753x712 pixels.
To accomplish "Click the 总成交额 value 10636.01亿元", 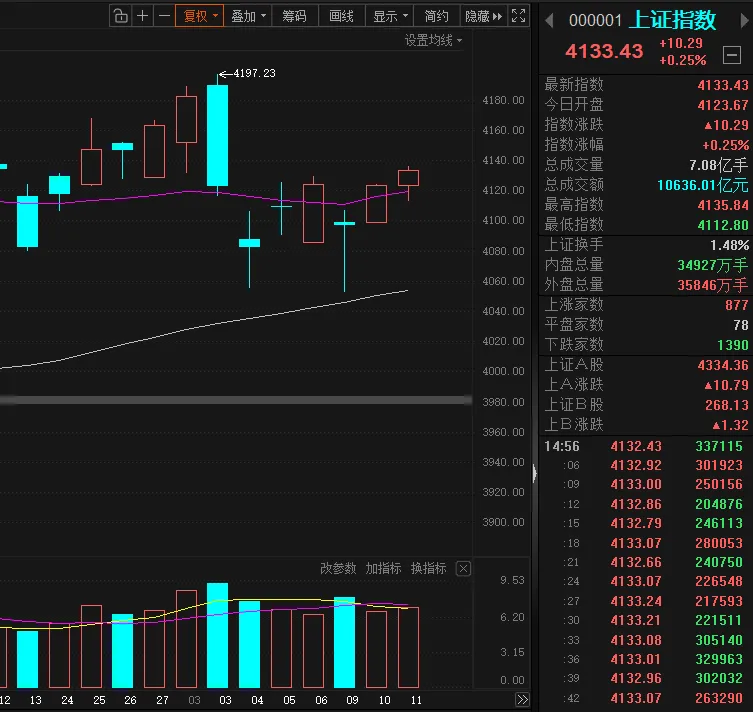I will [703, 185].
